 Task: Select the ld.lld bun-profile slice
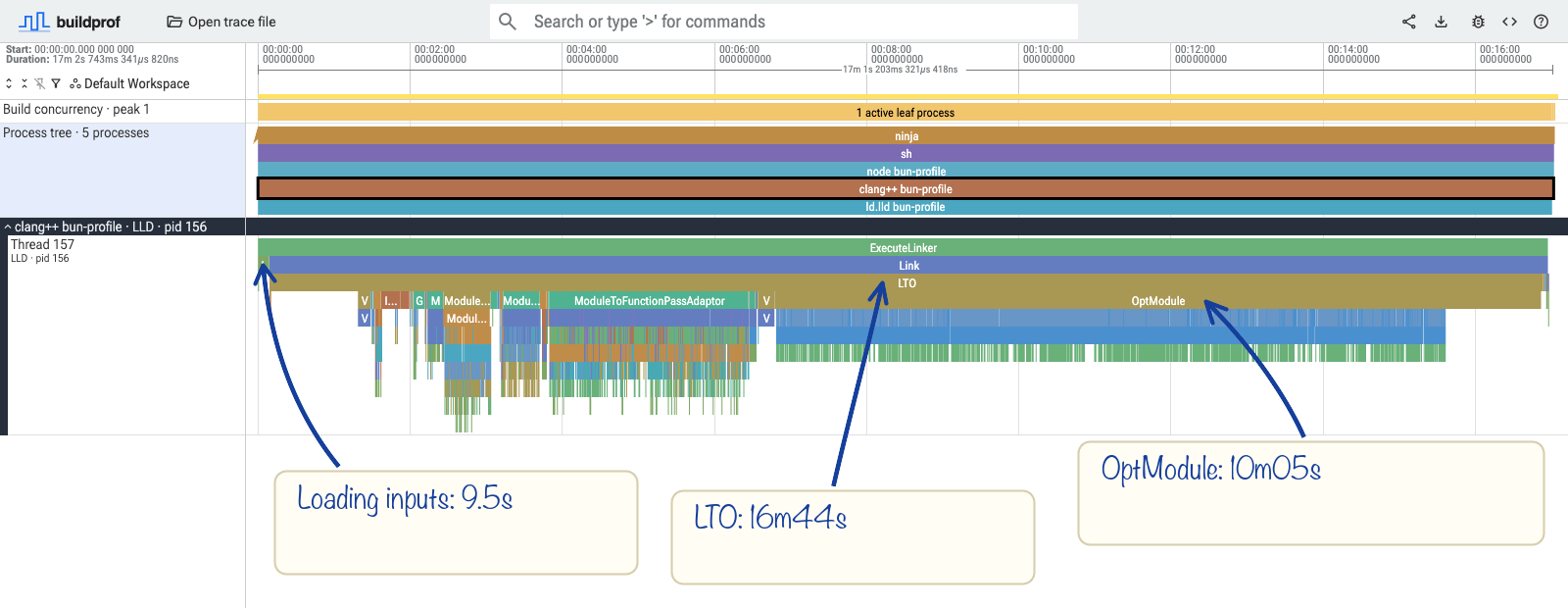[905, 207]
